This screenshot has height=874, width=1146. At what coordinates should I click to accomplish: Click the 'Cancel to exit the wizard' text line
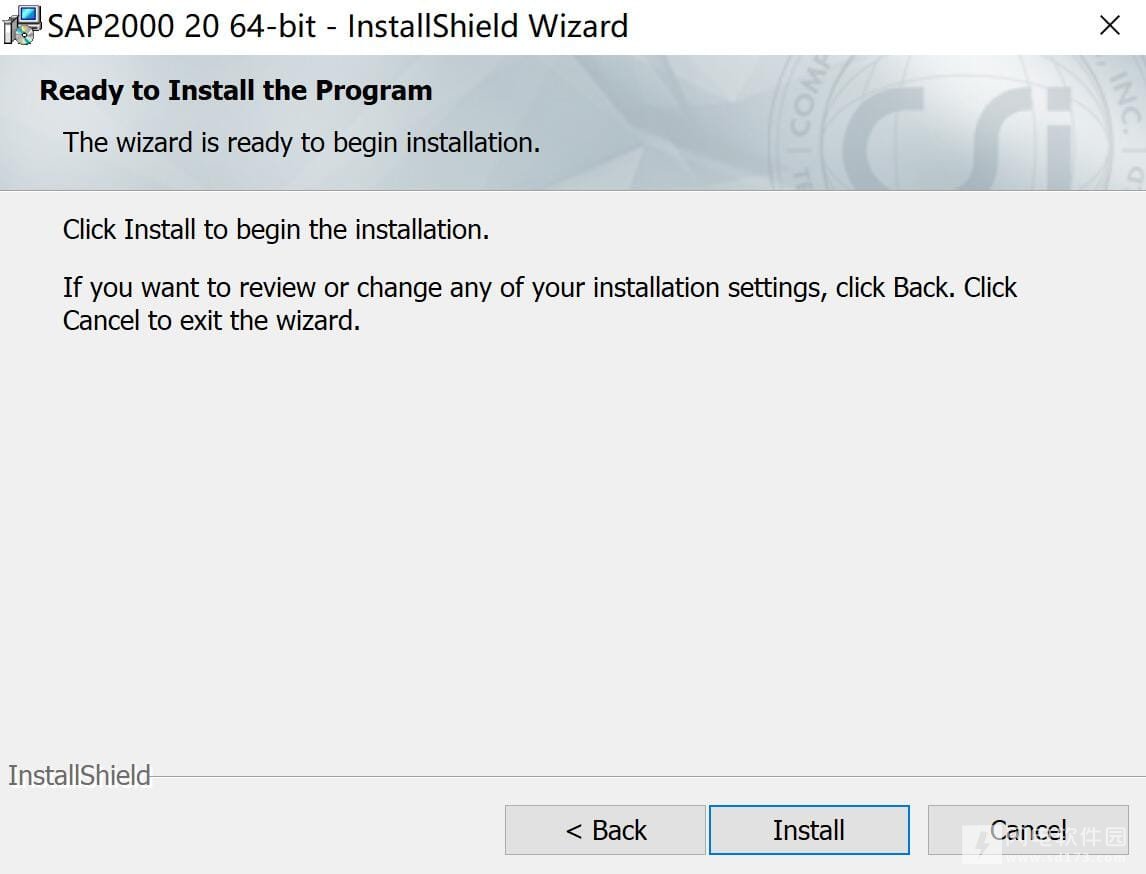coord(211,321)
